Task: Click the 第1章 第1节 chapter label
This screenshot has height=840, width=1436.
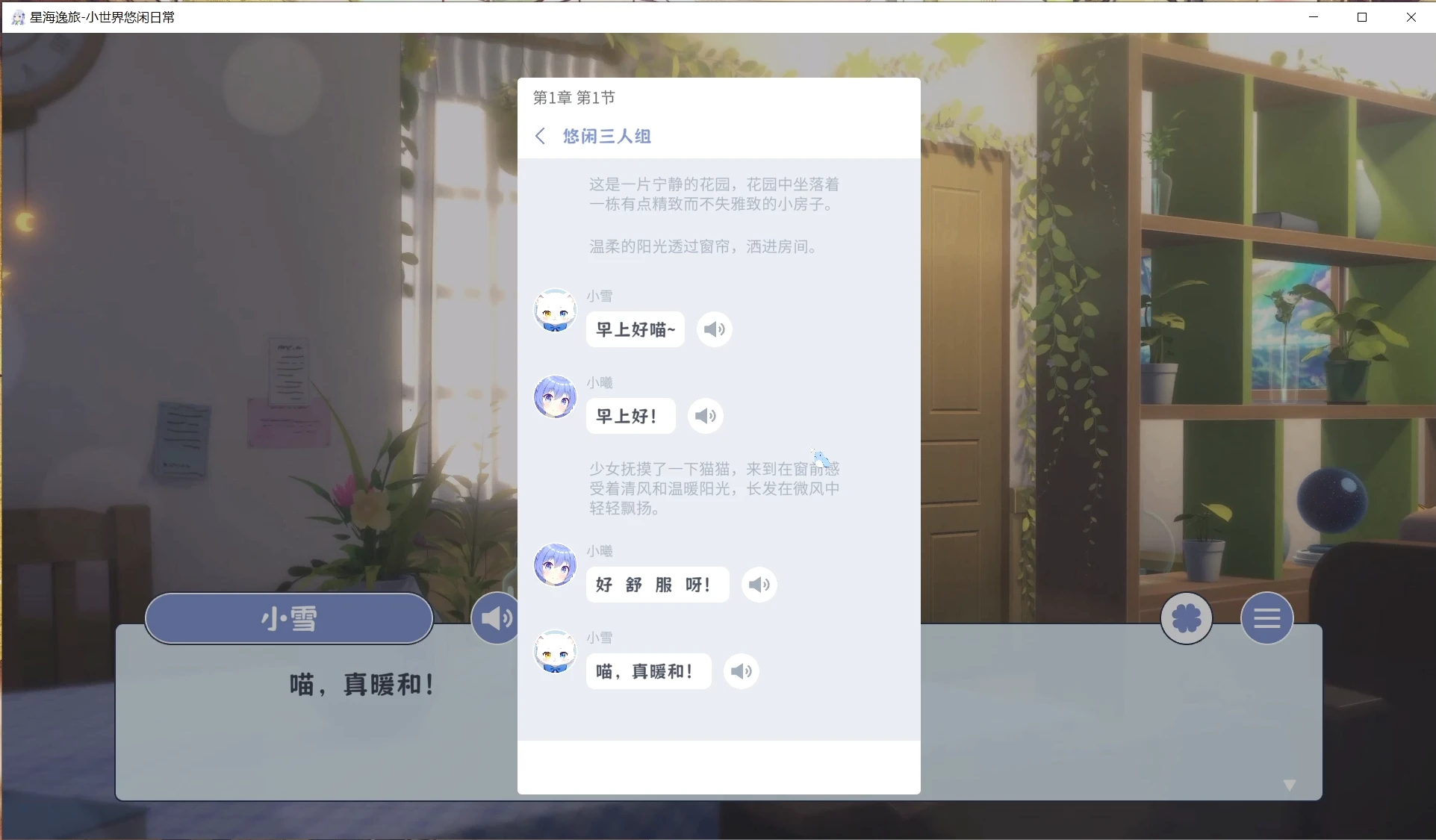Action: pos(574,98)
